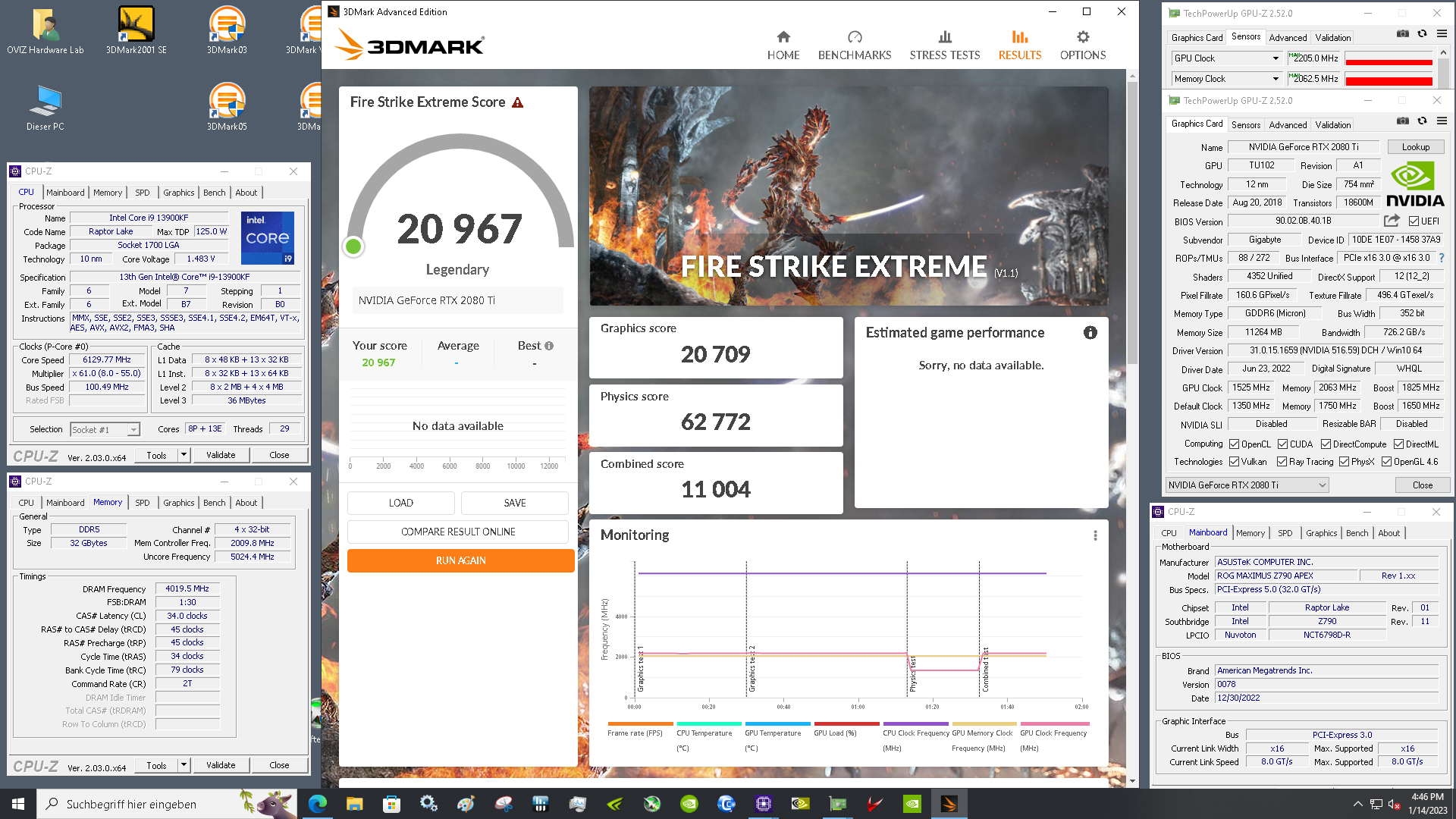Toggle the PhysX checkbox in GPU-Z

(x=1344, y=462)
